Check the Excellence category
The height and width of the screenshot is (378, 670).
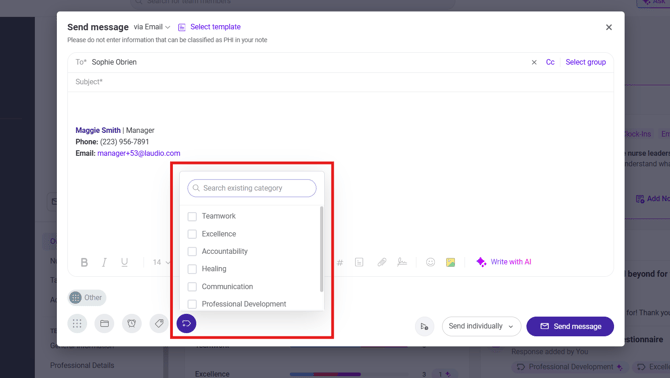[x=192, y=234]
